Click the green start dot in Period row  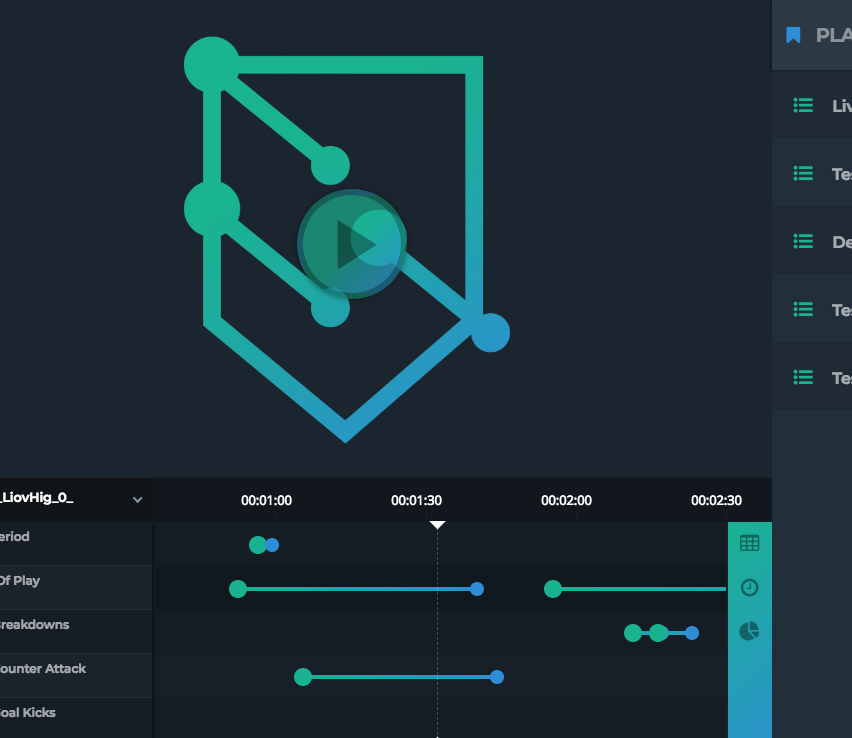(x=258, y=545)
